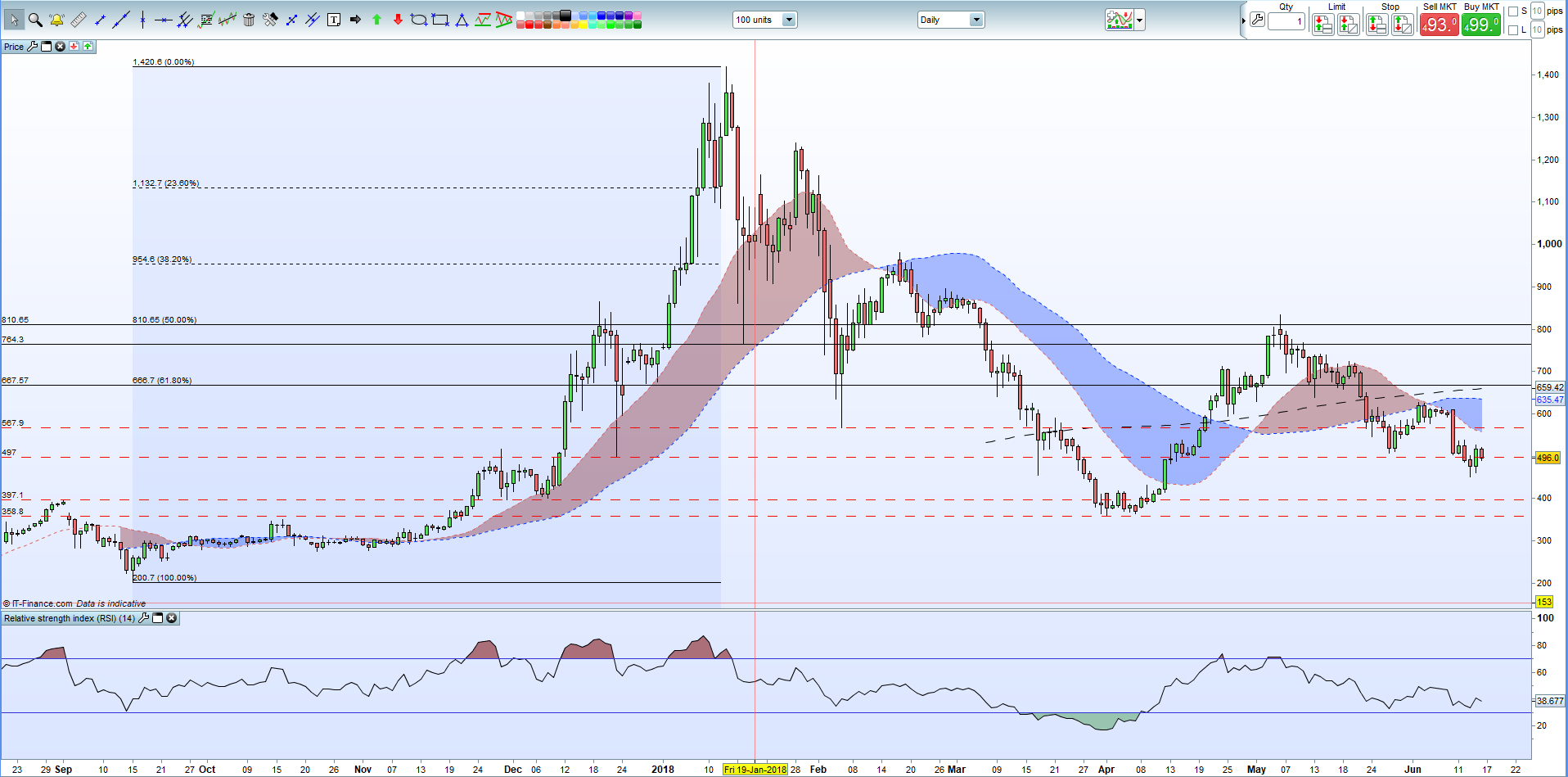Open order ticket wrench settings
The image size is (1568, 777).
pyautogui.click(x=1257, y=19)
